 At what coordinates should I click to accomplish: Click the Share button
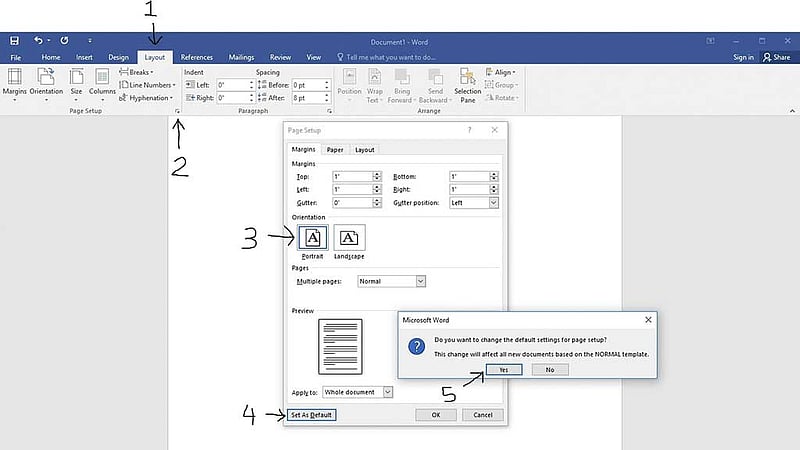click(x=777, y=57)
